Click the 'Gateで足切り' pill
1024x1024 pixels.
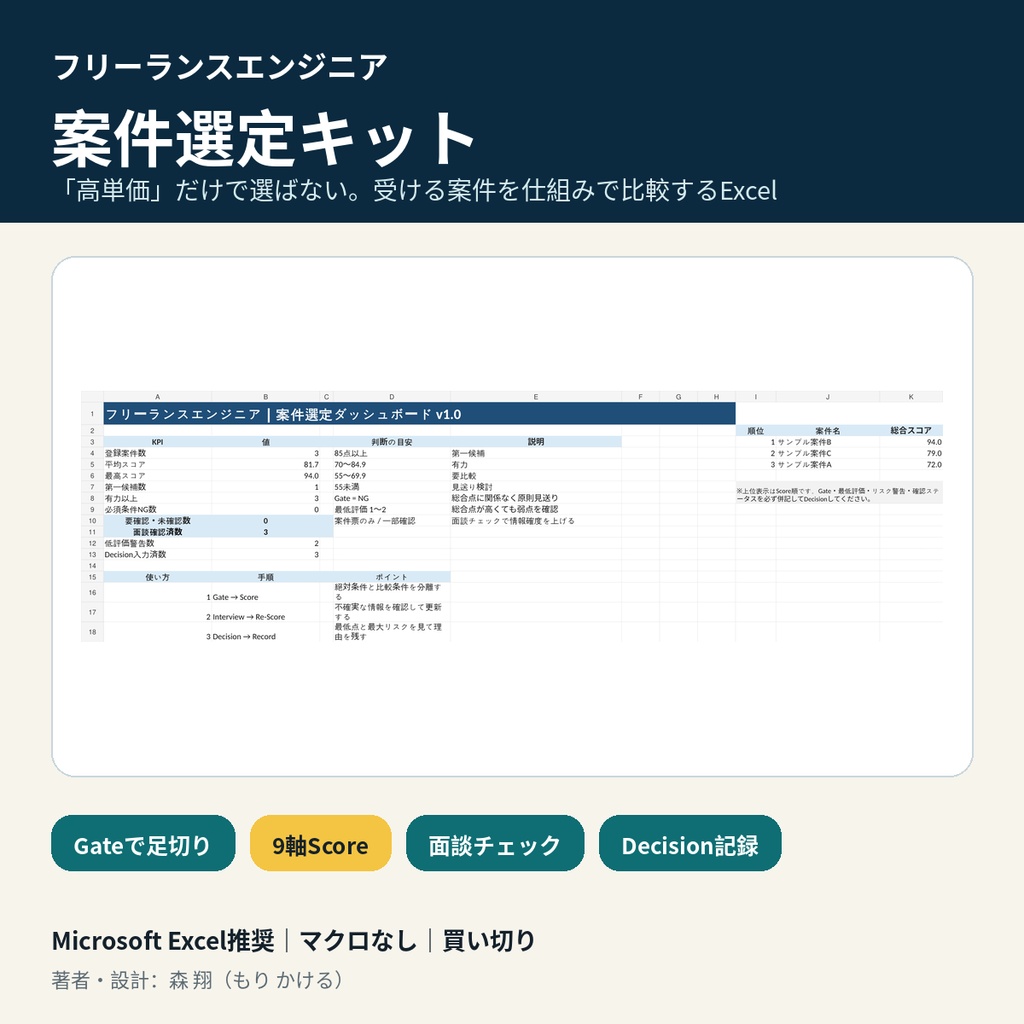pos(143,843)
